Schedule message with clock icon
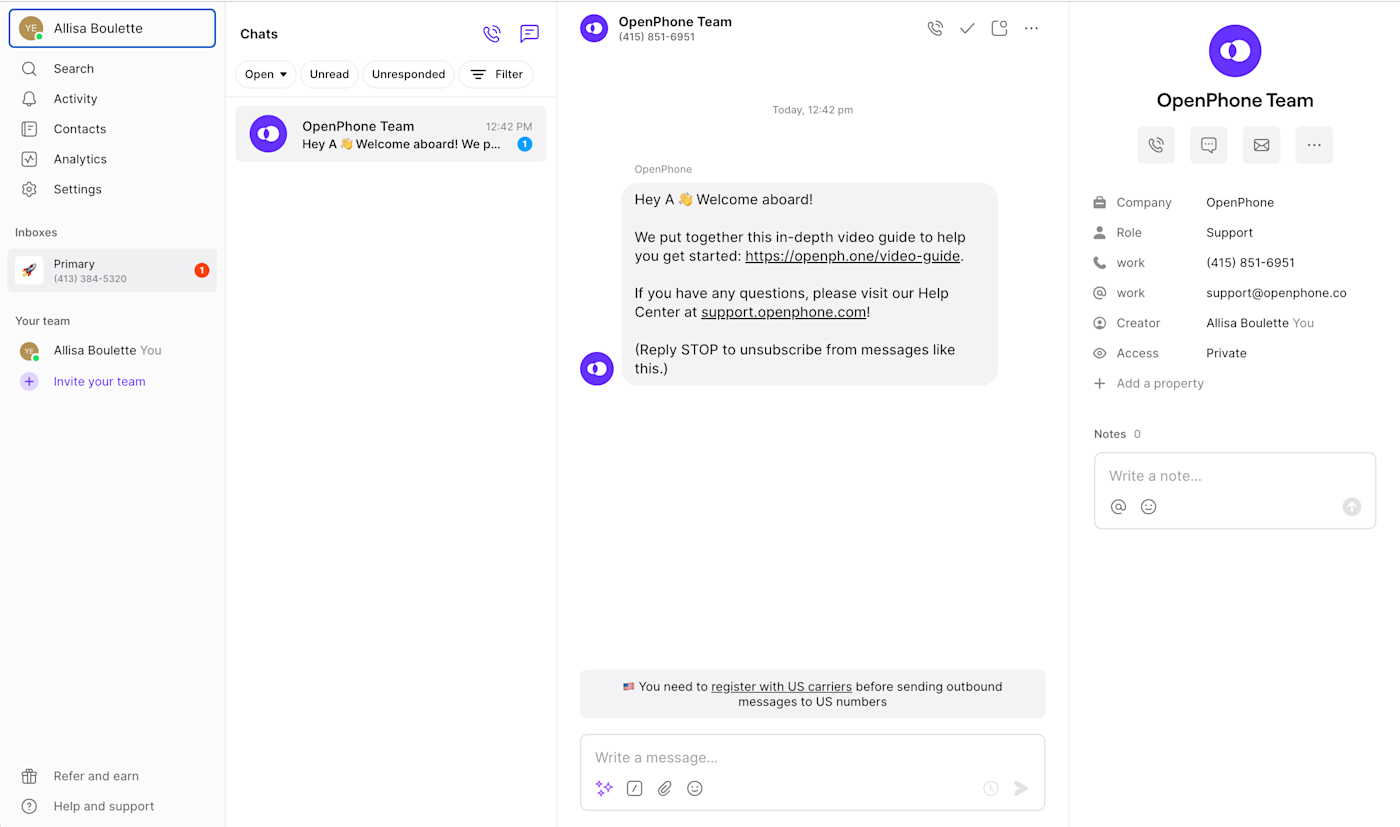 pyautogui.click(x=991, y=788)
